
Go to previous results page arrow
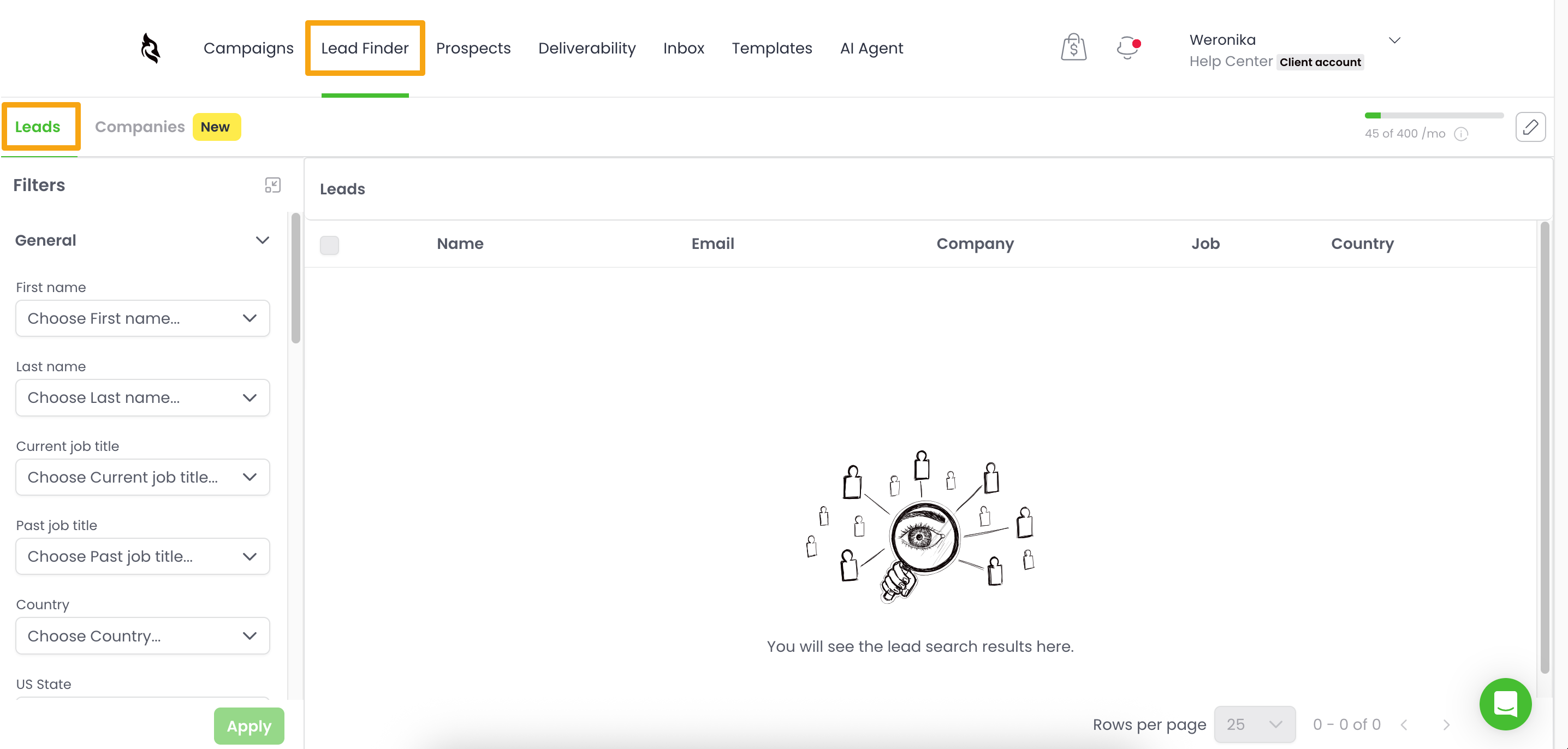[x=1404, y=724]
